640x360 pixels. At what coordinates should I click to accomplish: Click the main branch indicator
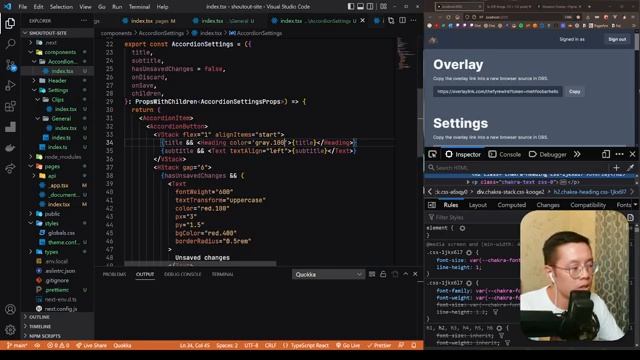pos(17,345)
